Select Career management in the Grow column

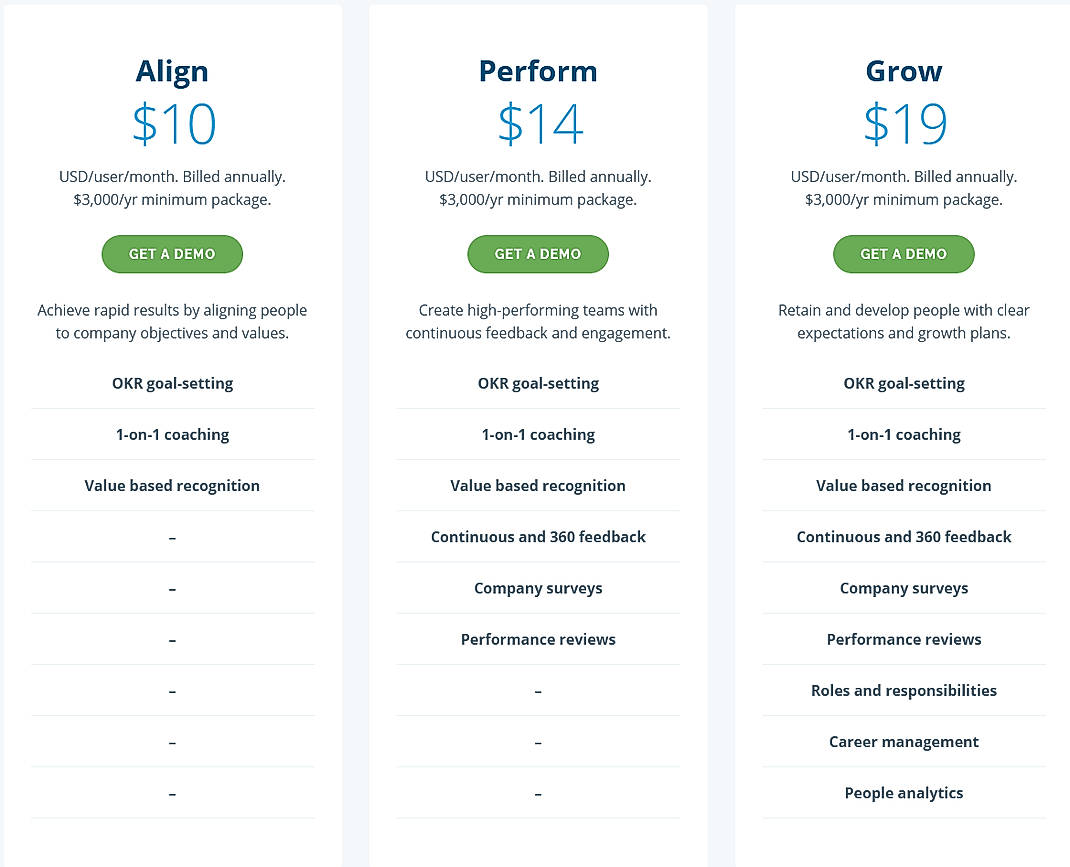tap(903, 741)
